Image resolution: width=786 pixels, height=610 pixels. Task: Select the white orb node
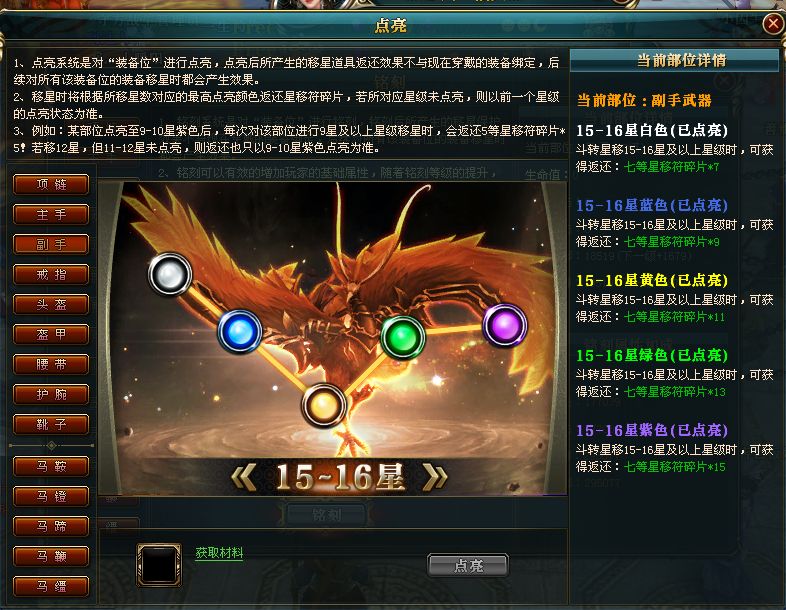[170, 274]
